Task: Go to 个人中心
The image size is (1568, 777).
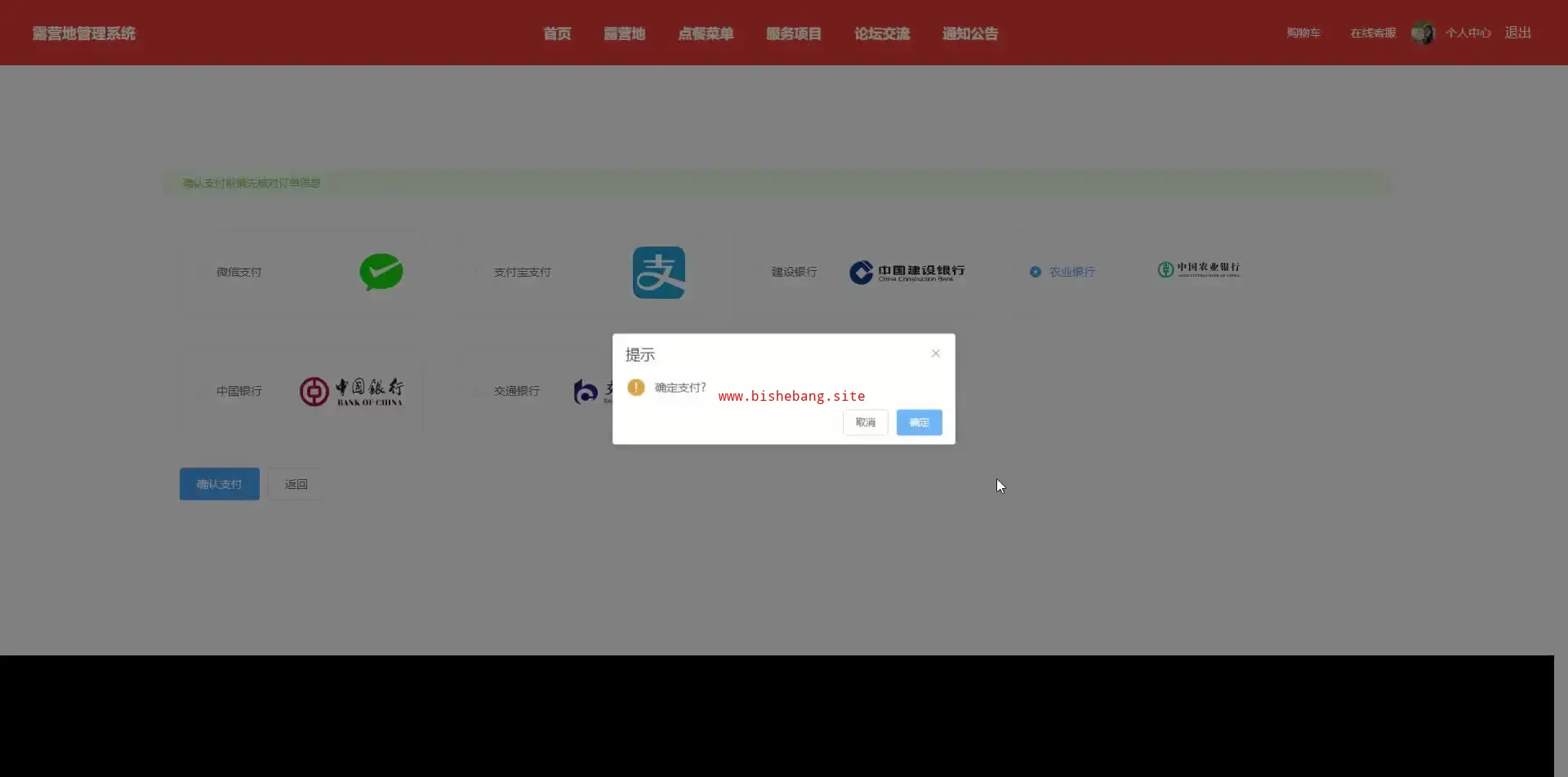Action: coord(1468,33)
